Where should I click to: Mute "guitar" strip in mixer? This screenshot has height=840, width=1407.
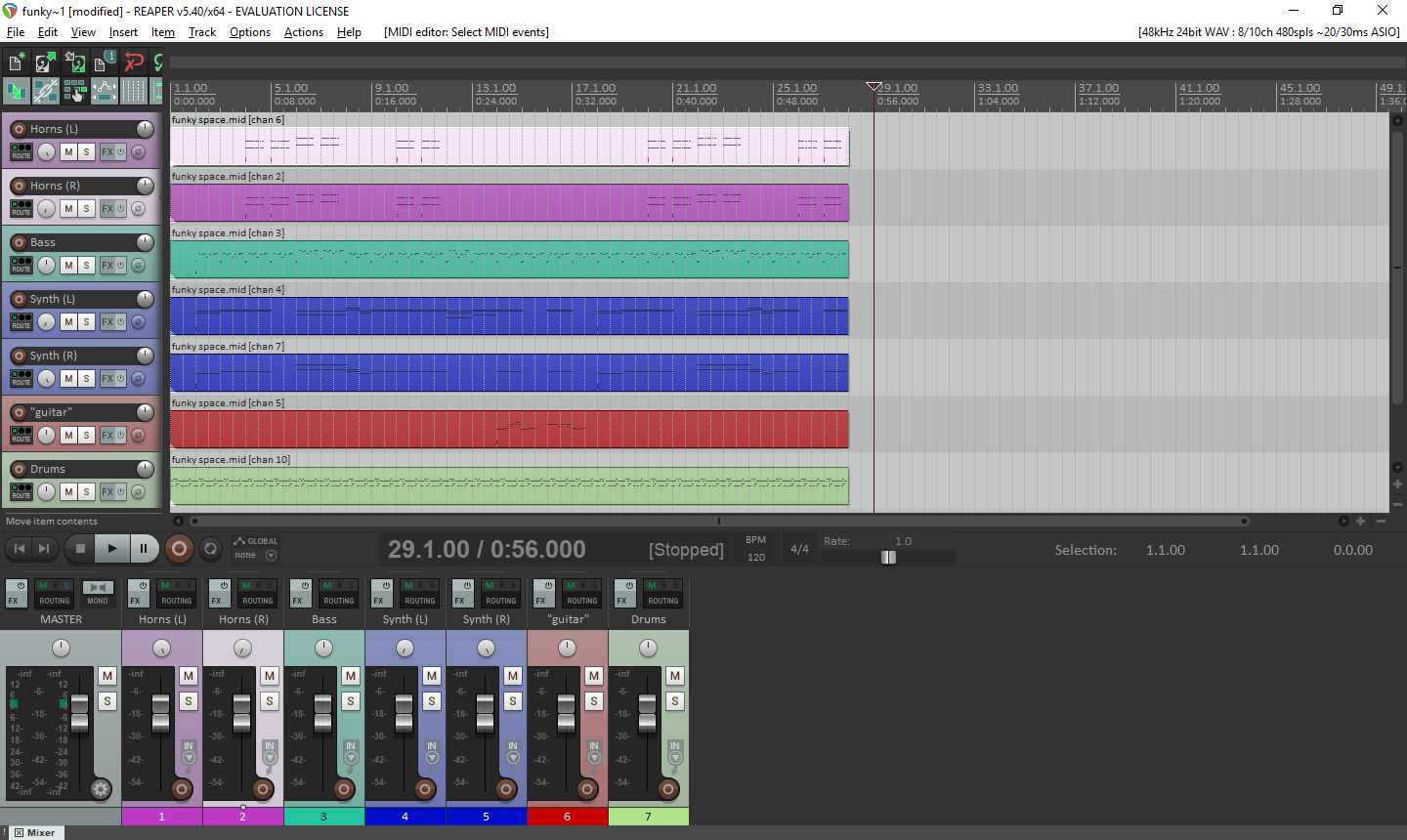[x=593, y=676]
